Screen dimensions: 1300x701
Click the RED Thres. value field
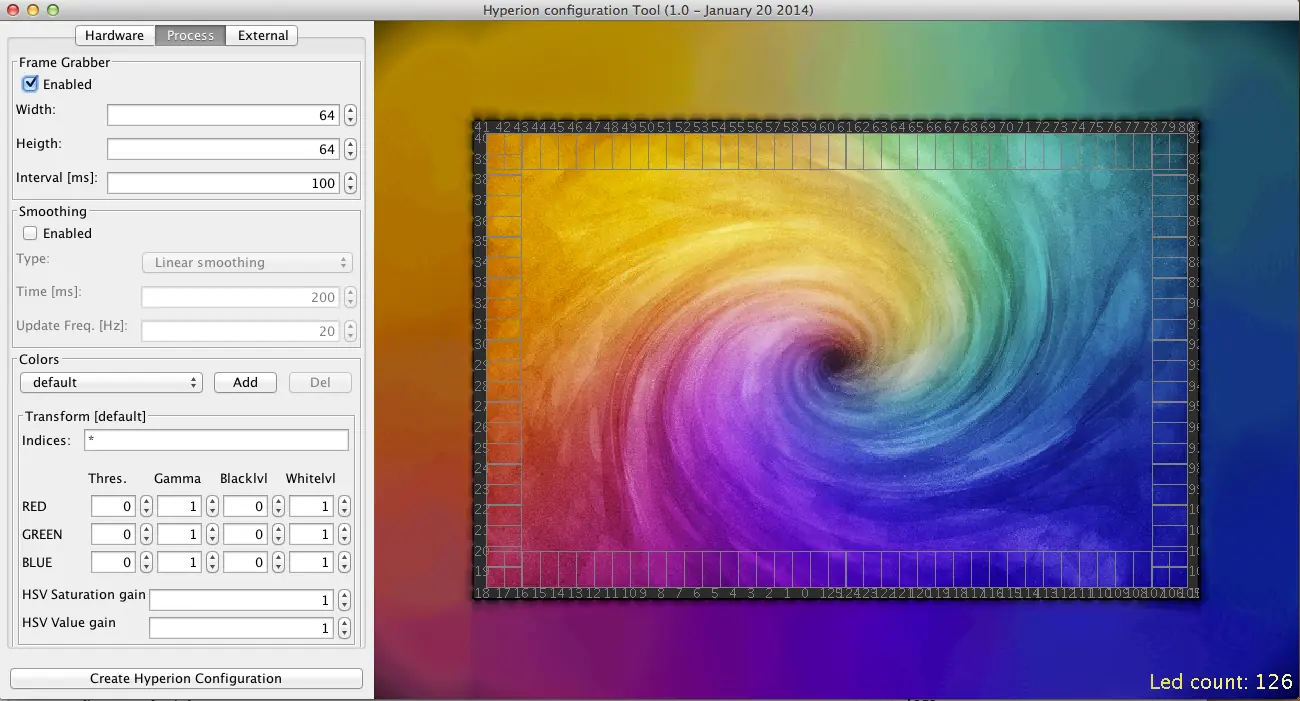pos(113,506)
